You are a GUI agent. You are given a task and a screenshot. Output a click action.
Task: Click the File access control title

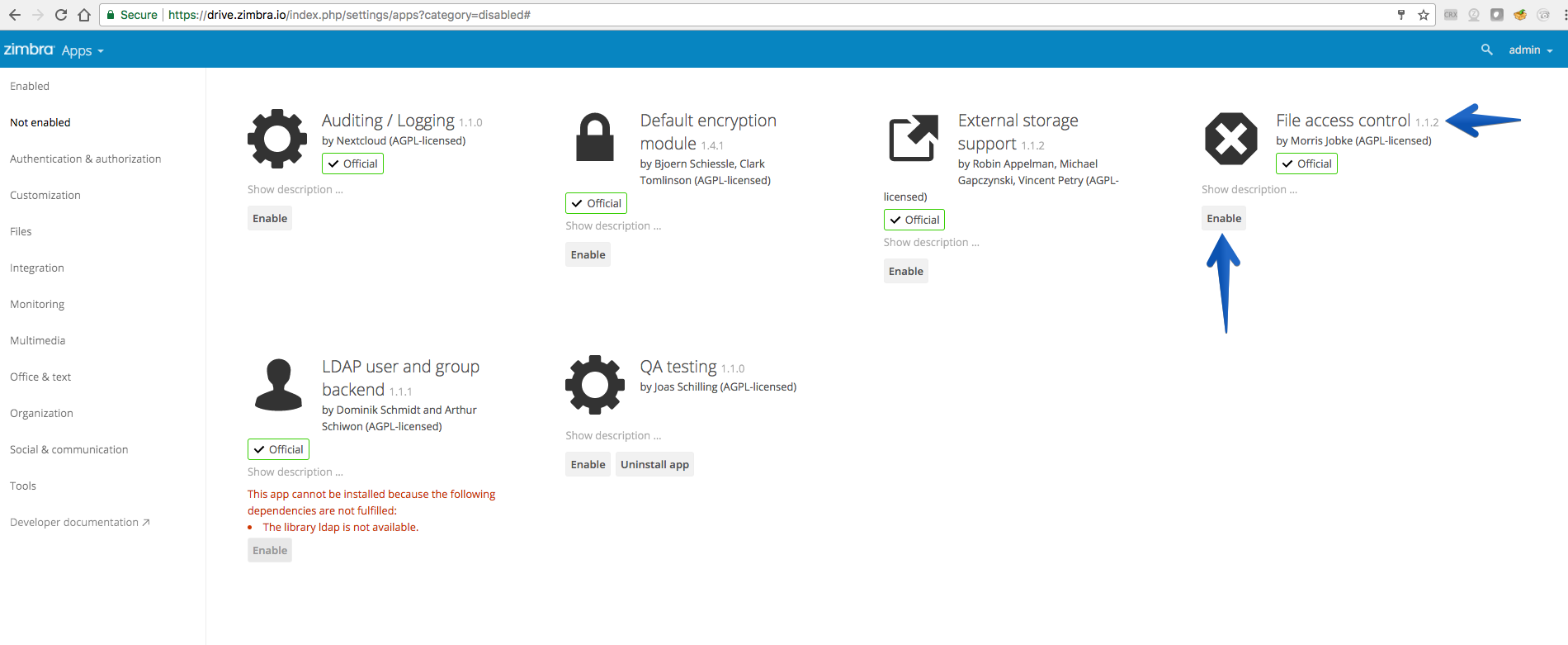1344,121
